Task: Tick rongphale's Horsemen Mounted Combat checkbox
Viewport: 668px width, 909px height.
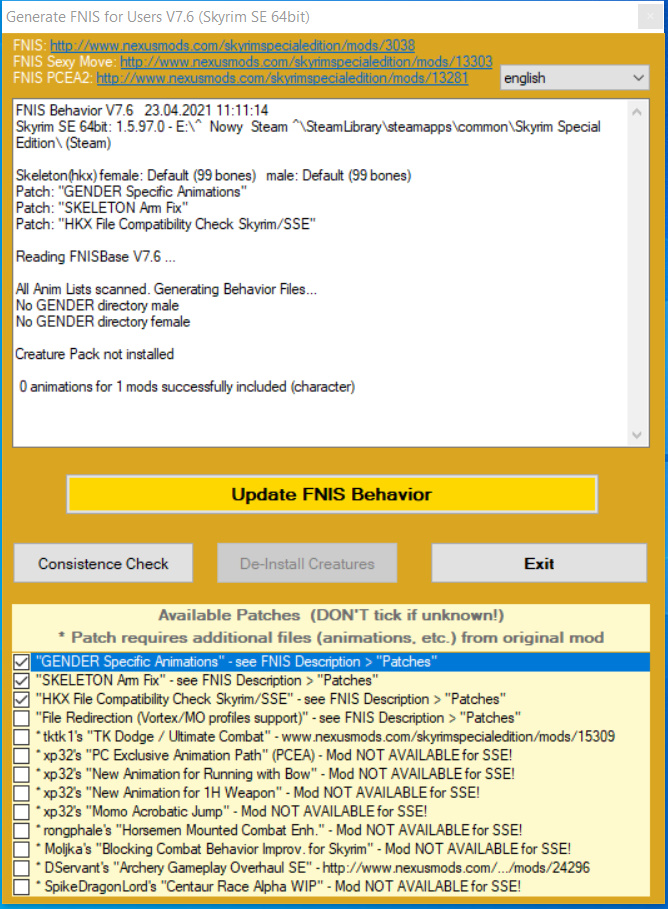Action: pyautogui.click(x=21, y=830)
